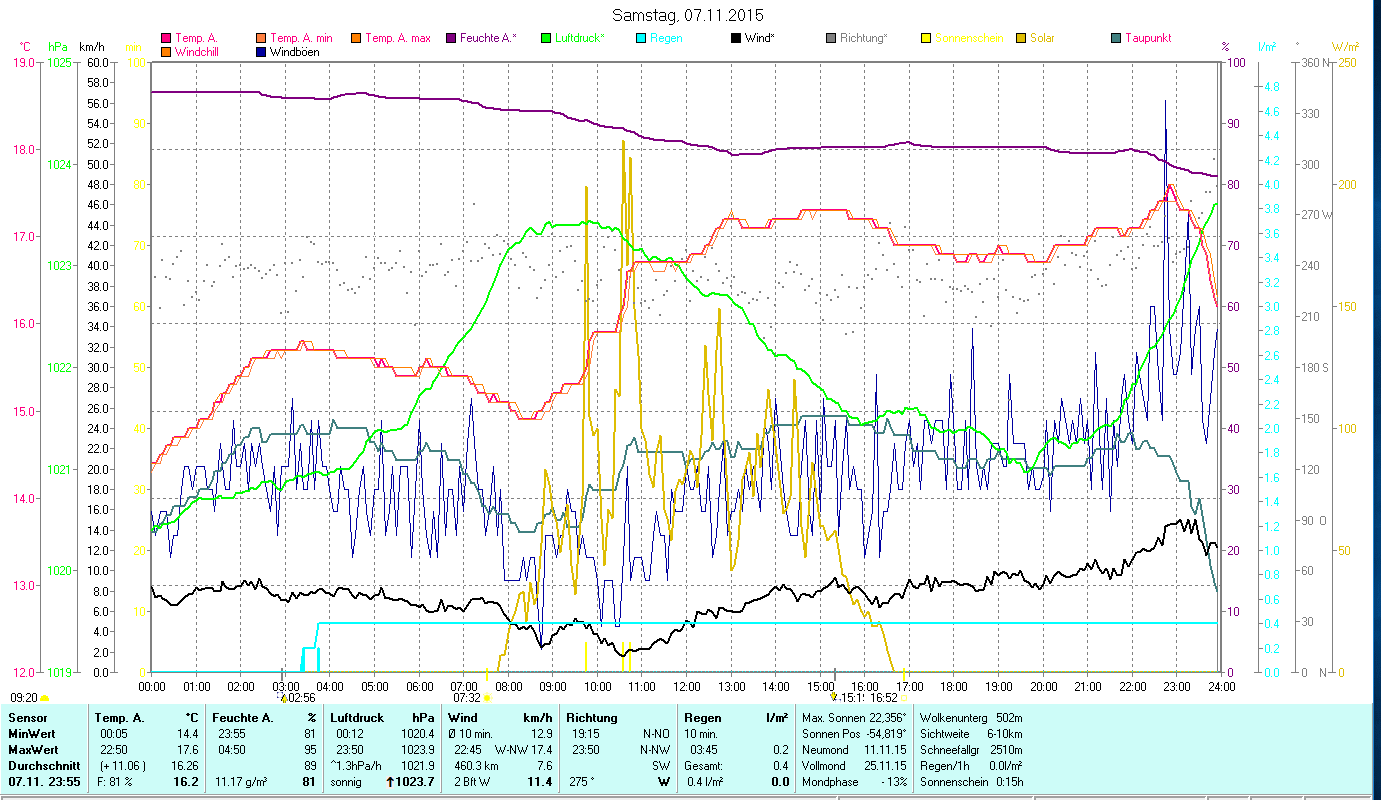This screenshot has height=800, width=1381.
Task: Click the dark blue Windböen legend square
Action: coord(262,52)
